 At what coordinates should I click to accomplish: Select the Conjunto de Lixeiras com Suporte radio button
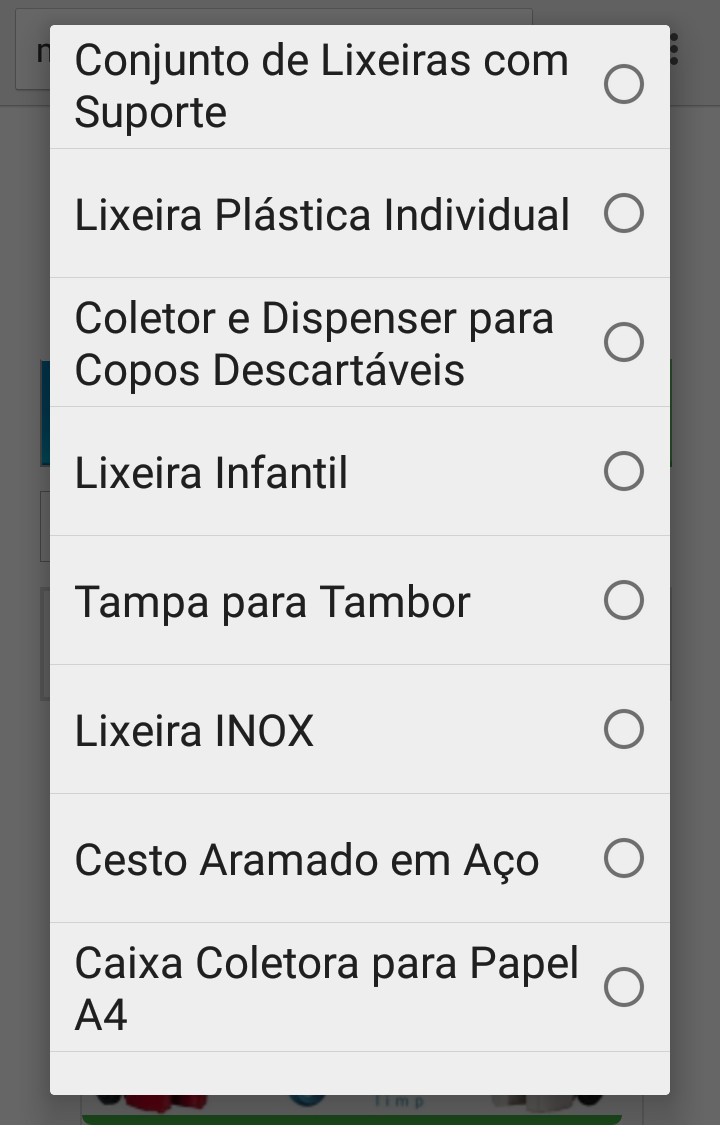click(x=624, y=84)
